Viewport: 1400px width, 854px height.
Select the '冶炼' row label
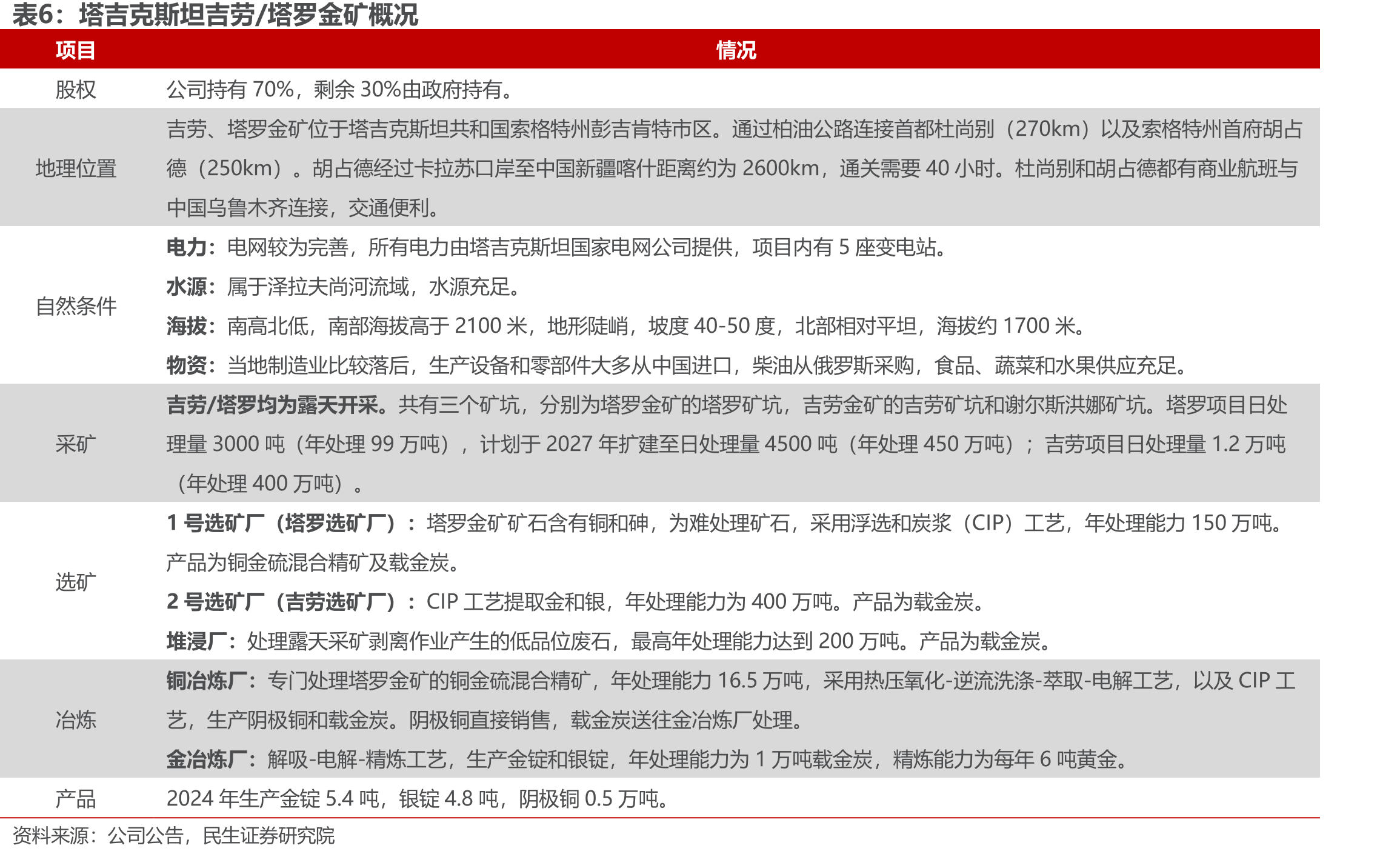point(76,720)
